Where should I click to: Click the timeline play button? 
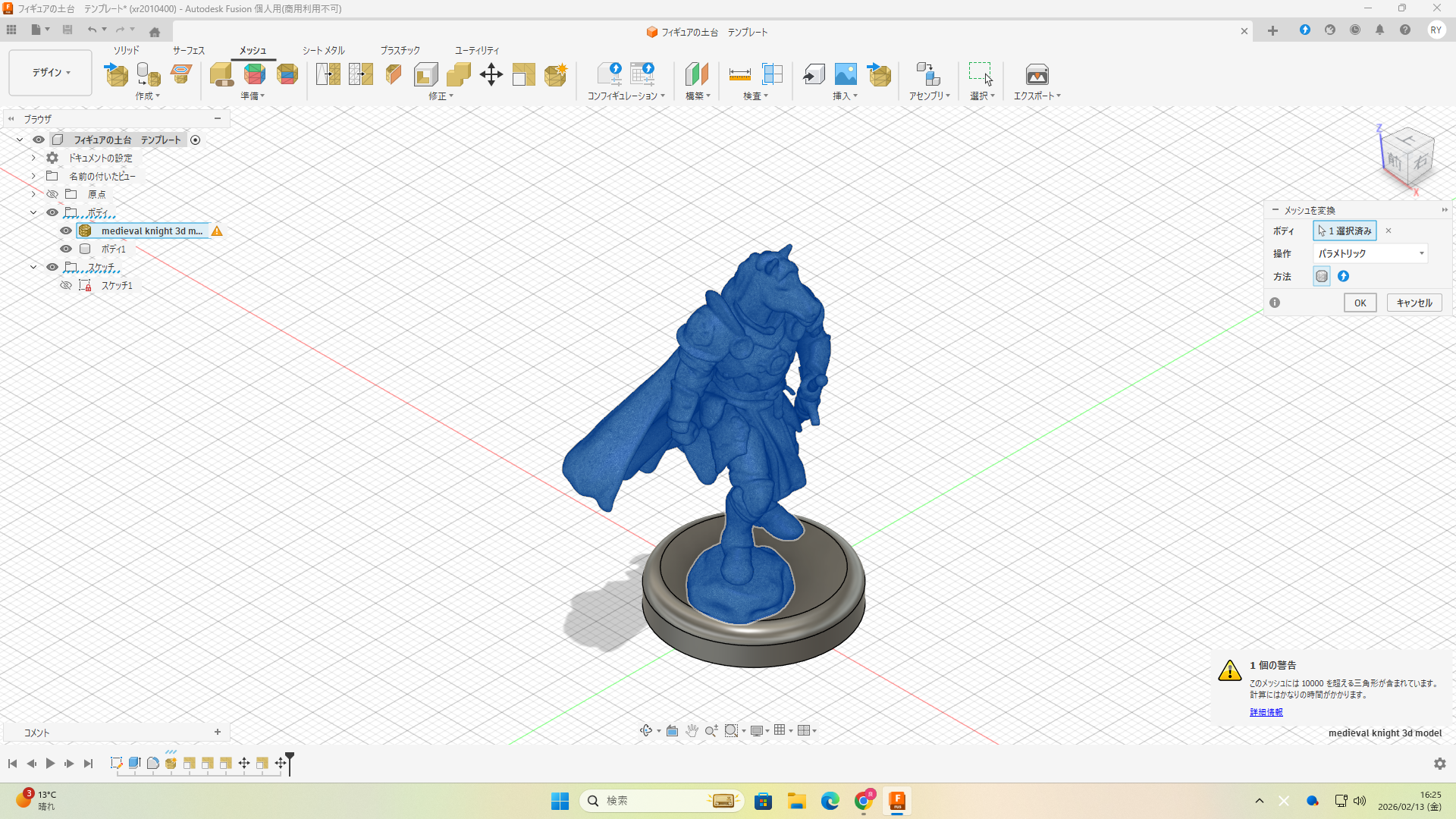50,763
